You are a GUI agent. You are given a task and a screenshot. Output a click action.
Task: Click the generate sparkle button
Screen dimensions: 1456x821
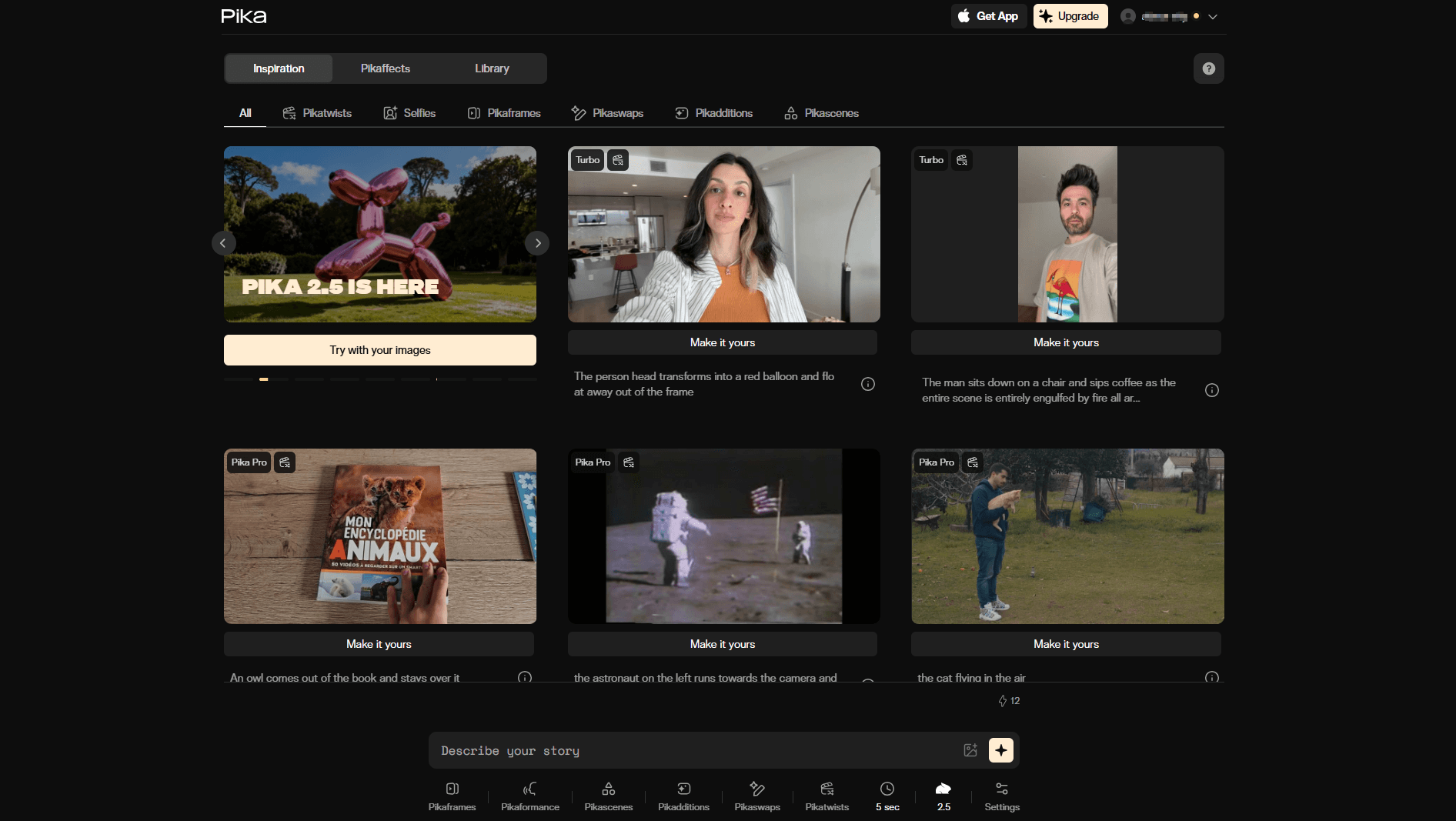click(1000, 750)
